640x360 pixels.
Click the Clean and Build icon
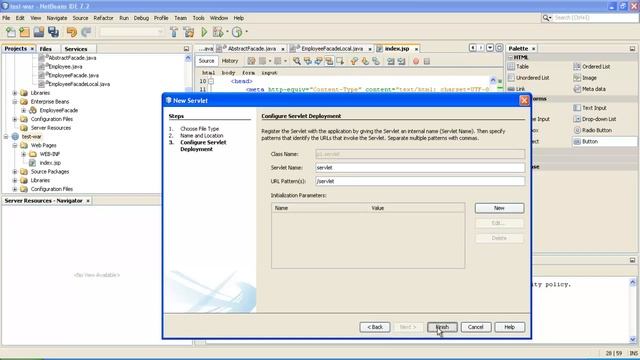click(189, 32)
